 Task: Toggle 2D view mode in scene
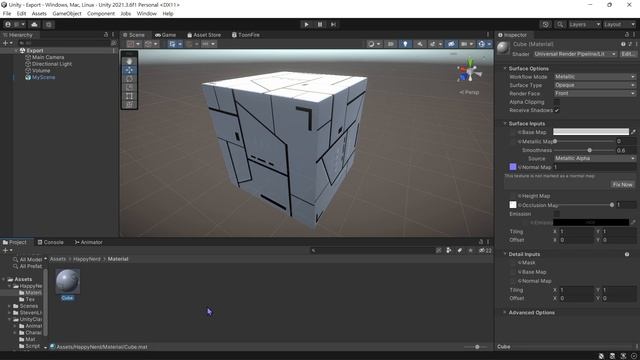(391, 44)
